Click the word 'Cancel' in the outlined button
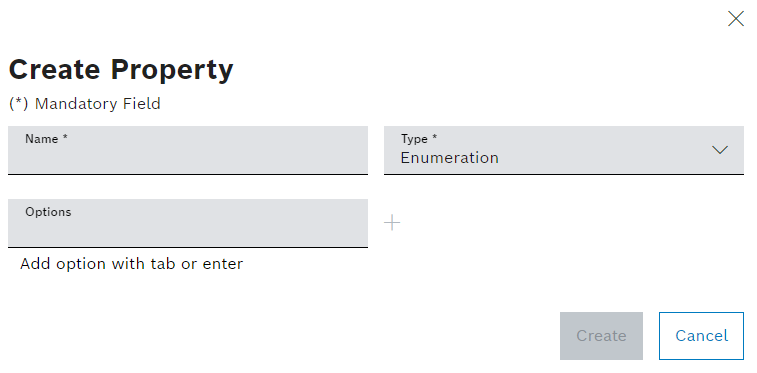The height and width of the screenshot is (373, 757). (701, 336)
